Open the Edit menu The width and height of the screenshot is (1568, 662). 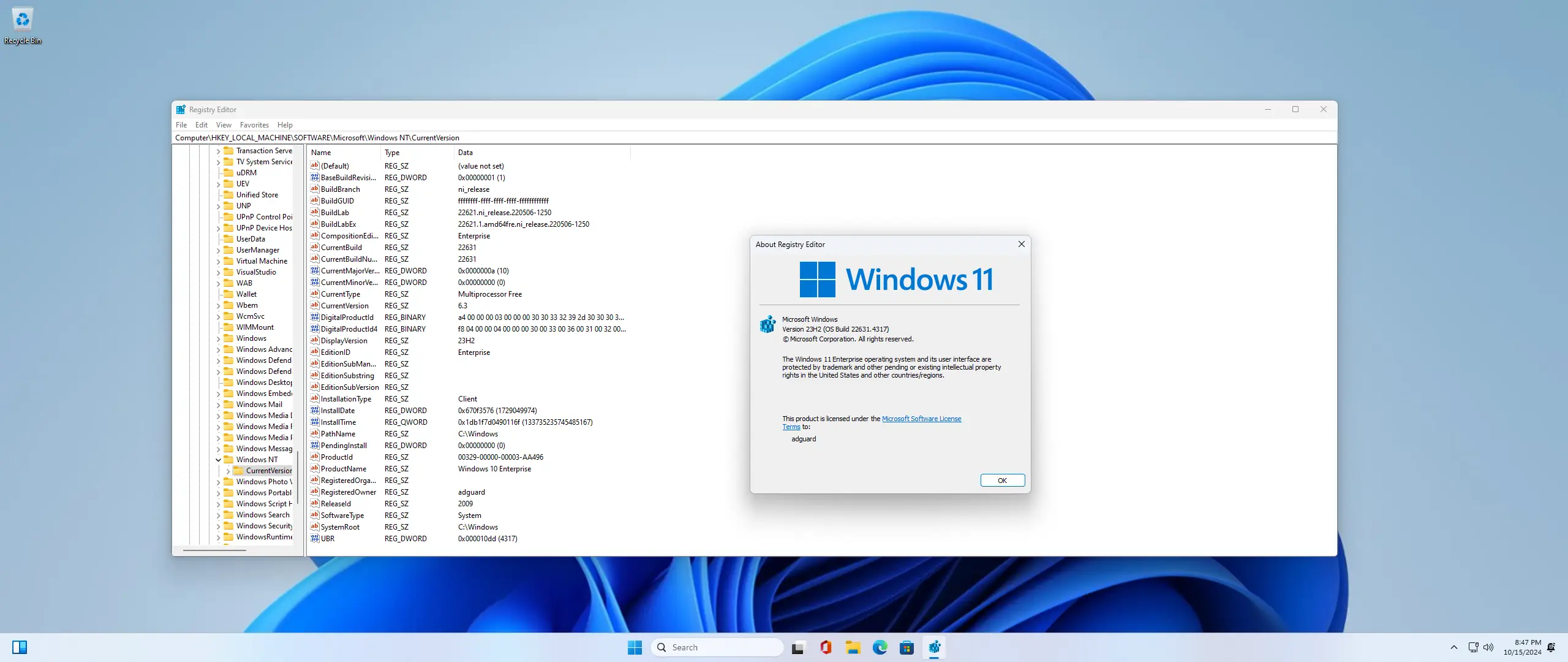coord(201,125)
